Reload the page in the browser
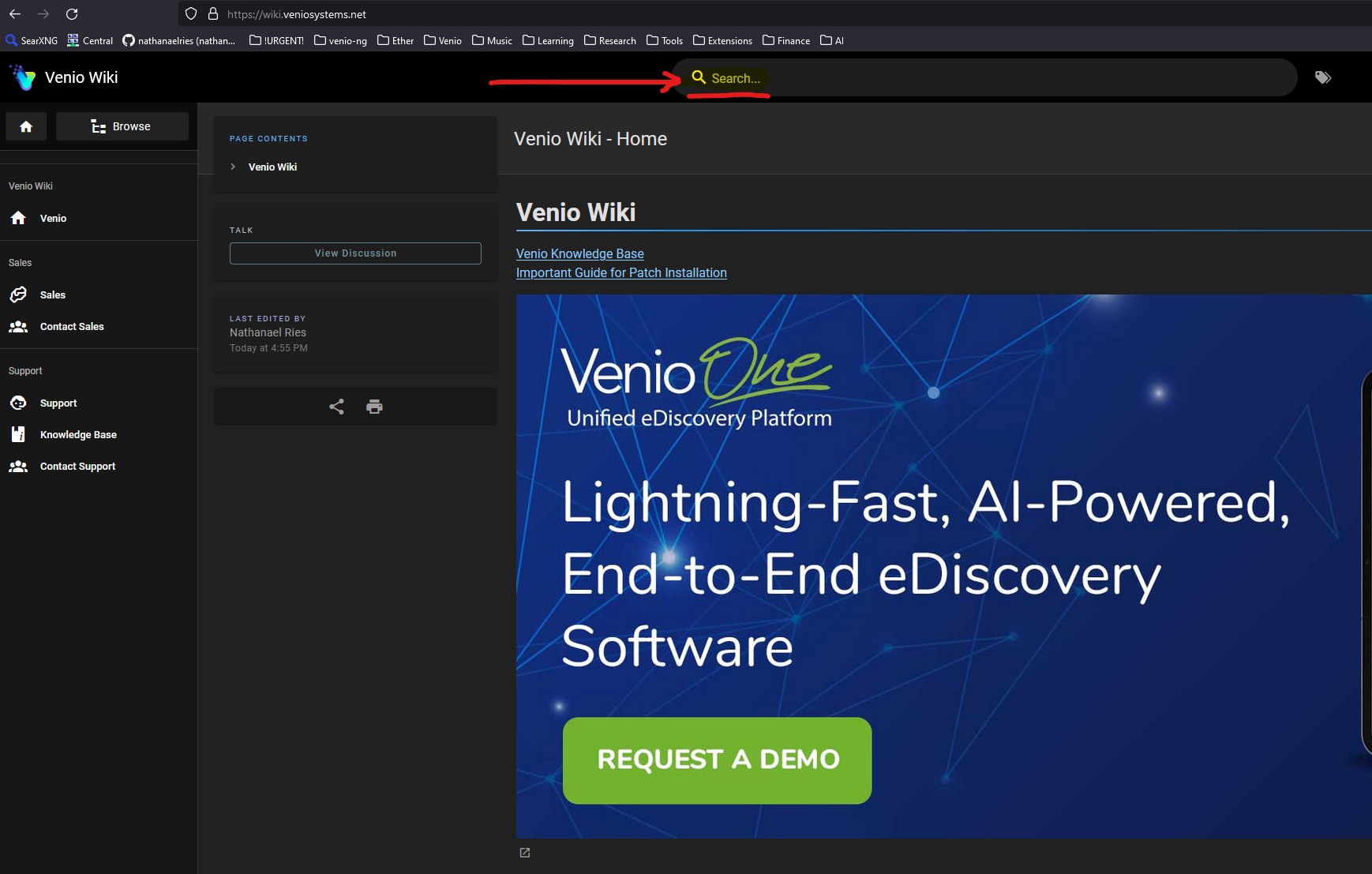 tap(72, 14)
